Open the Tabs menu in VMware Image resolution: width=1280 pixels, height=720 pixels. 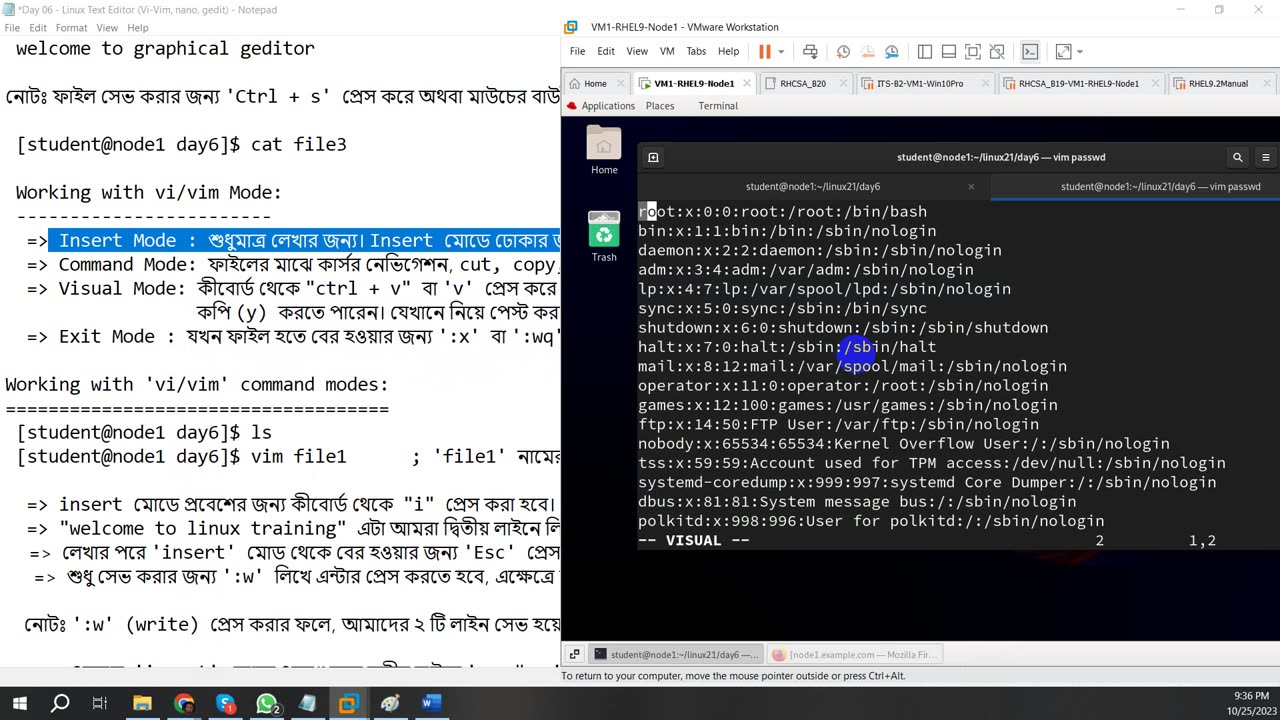[x=696, y=51]
